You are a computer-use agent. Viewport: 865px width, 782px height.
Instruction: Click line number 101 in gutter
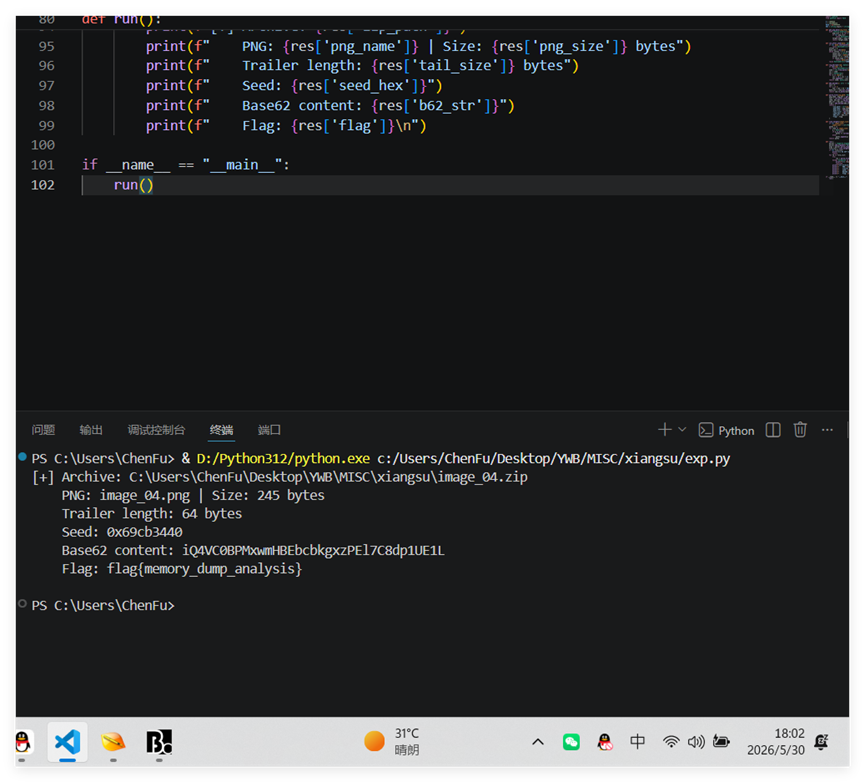click(43, 165)
